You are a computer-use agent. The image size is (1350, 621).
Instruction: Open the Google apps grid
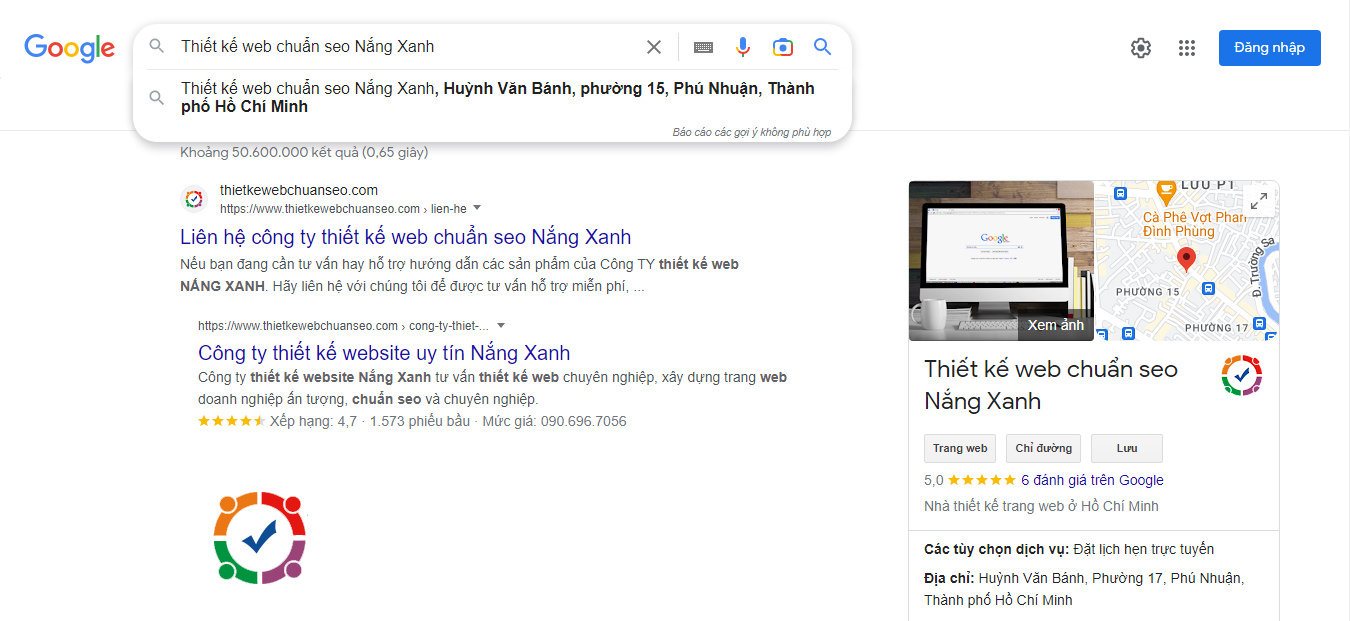point(1187,48)
